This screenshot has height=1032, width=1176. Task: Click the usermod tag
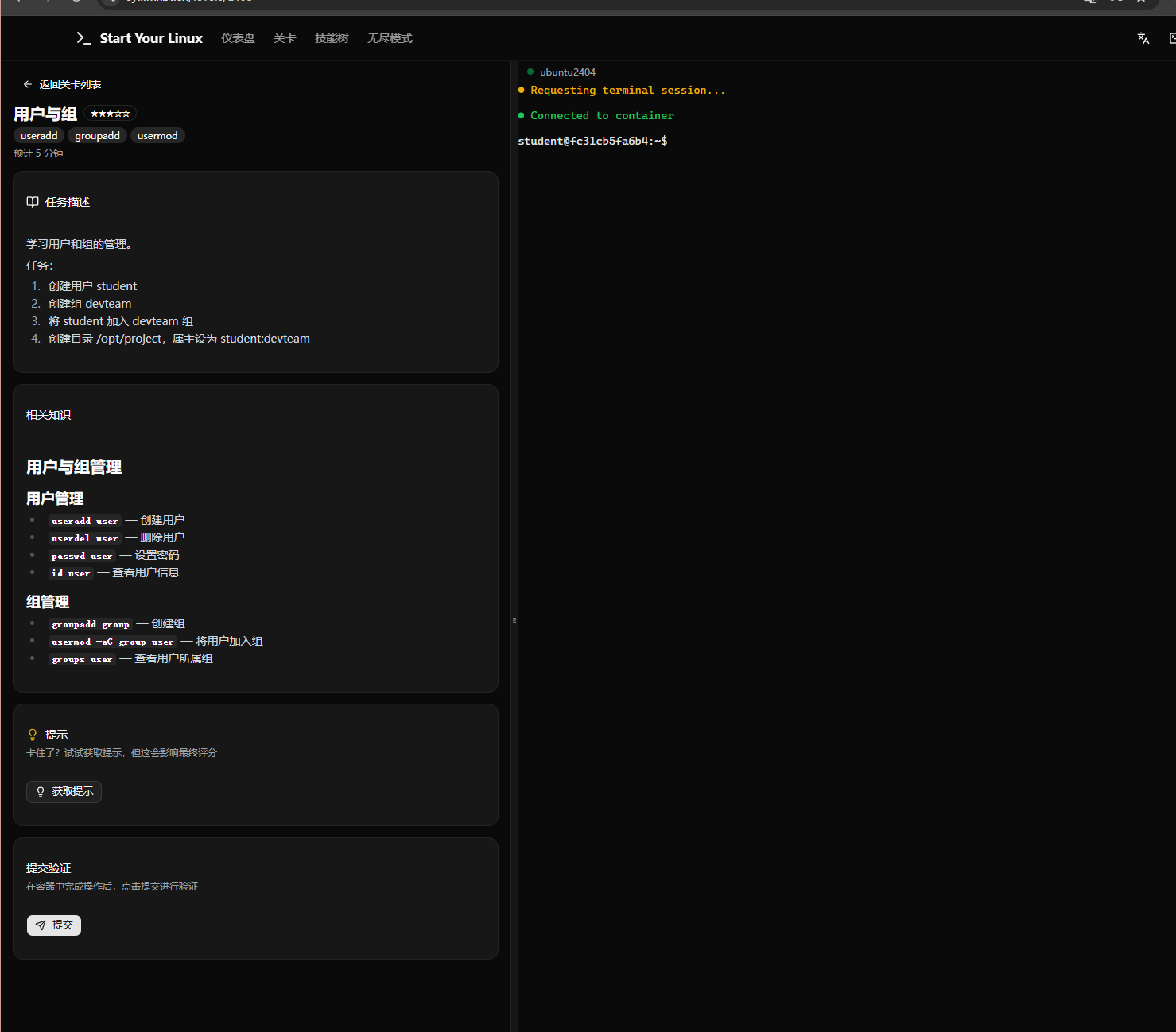(157, 136)
